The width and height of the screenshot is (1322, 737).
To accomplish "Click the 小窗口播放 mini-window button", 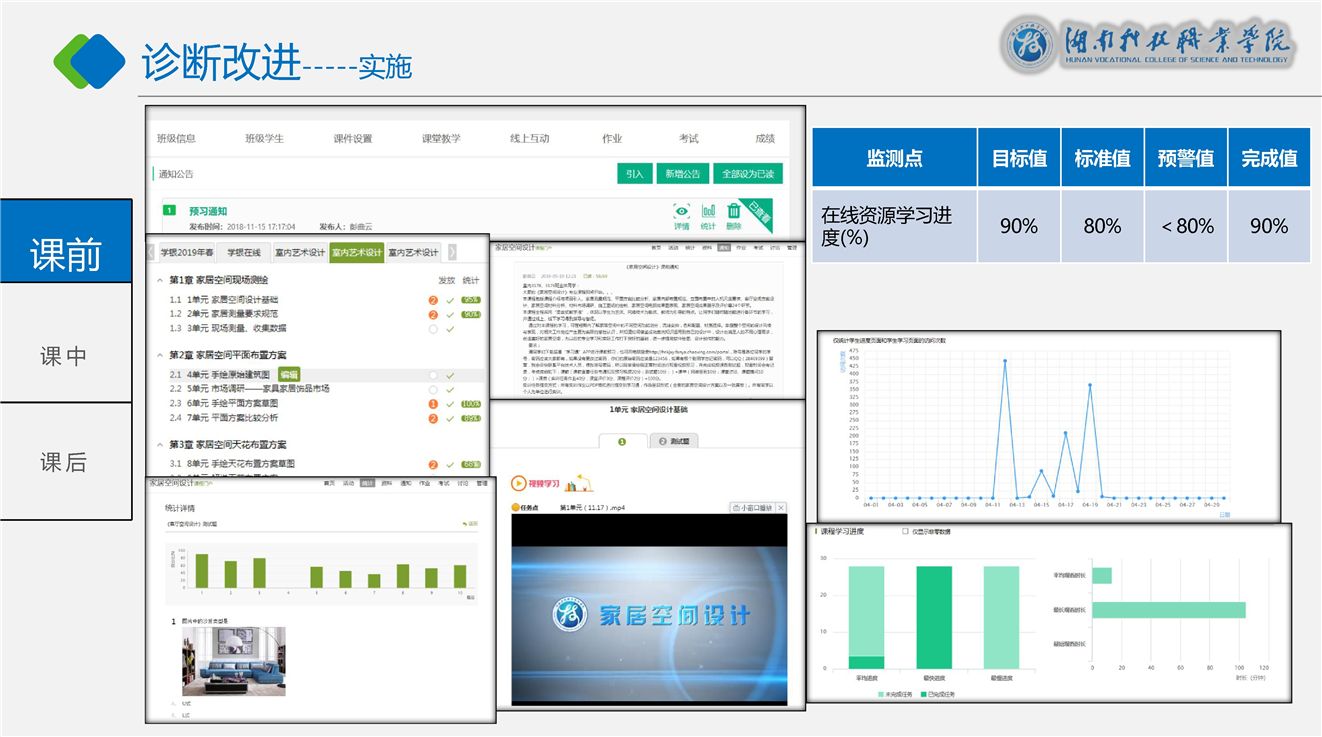I will click(752, 508).
